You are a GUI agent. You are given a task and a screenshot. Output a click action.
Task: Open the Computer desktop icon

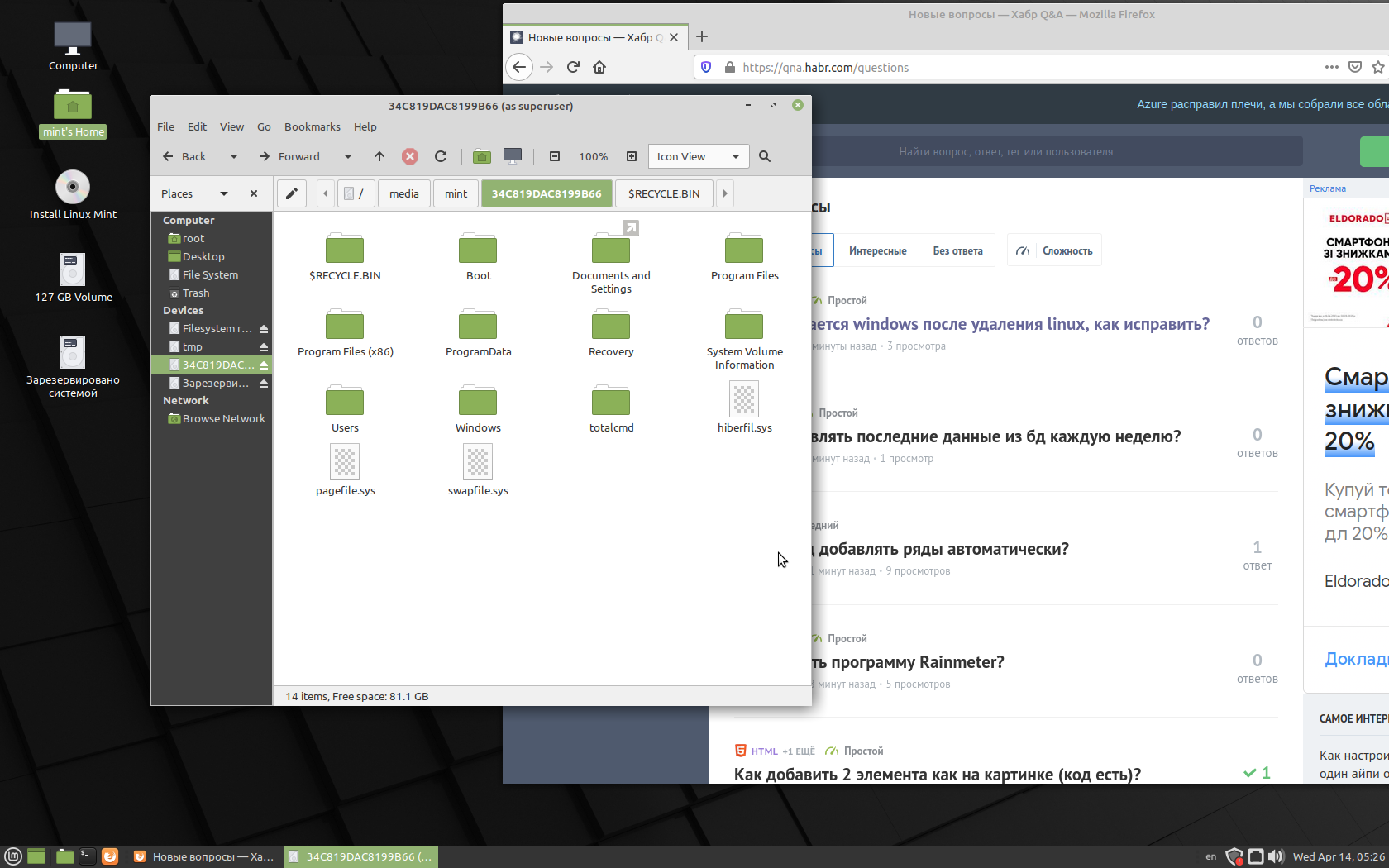pos(73,46)
